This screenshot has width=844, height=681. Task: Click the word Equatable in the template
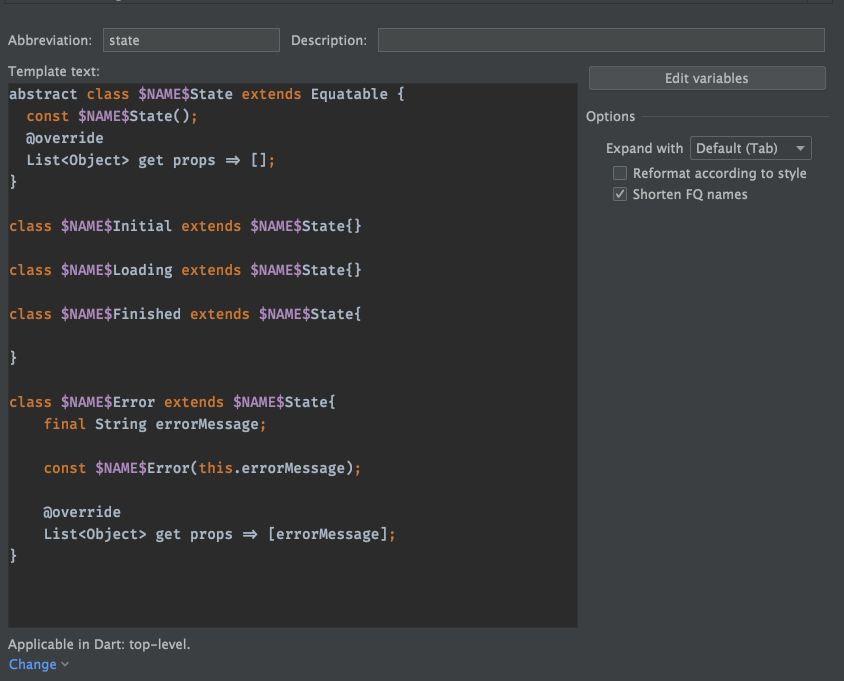coord(349,93)
